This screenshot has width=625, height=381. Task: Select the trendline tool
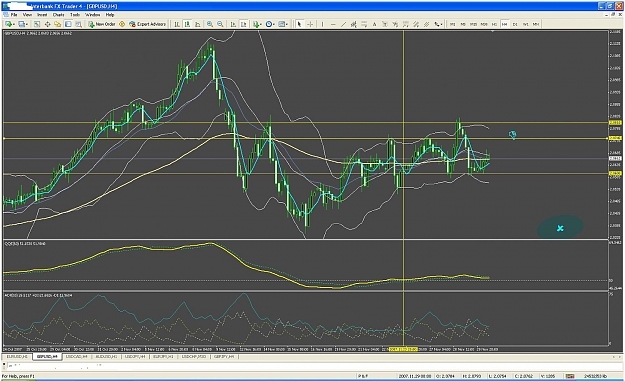tap(343, 24)
